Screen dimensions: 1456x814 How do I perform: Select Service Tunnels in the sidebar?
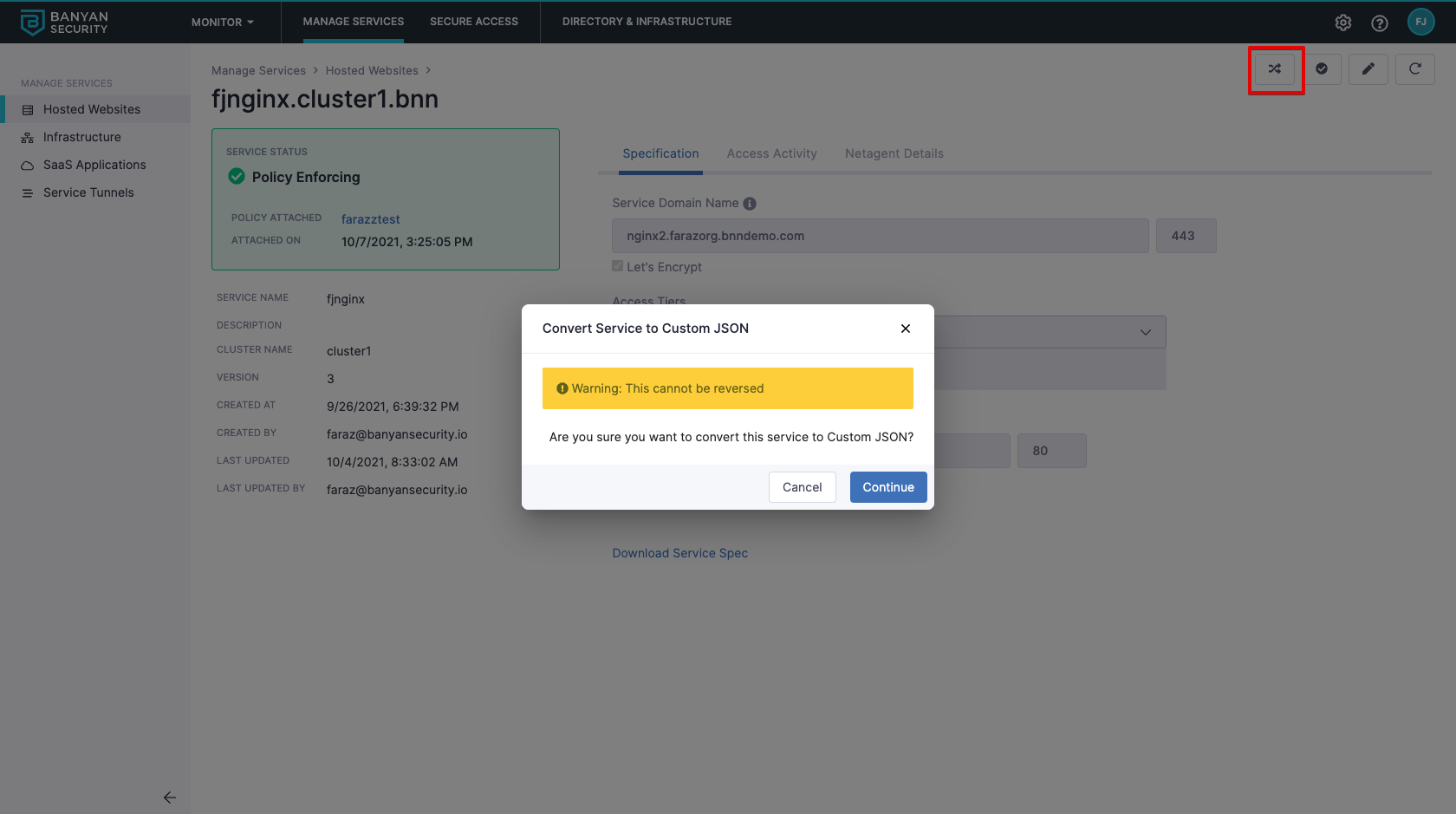(88, 192)
